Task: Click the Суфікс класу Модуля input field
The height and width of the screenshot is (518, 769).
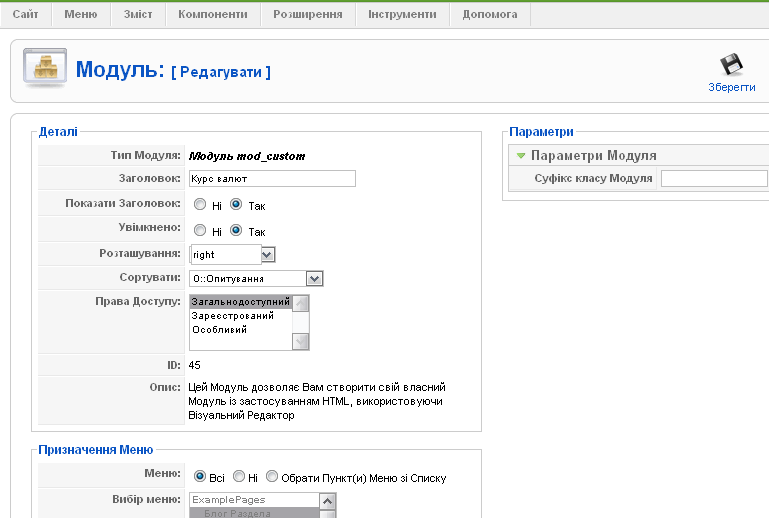Action: (714, 179)
